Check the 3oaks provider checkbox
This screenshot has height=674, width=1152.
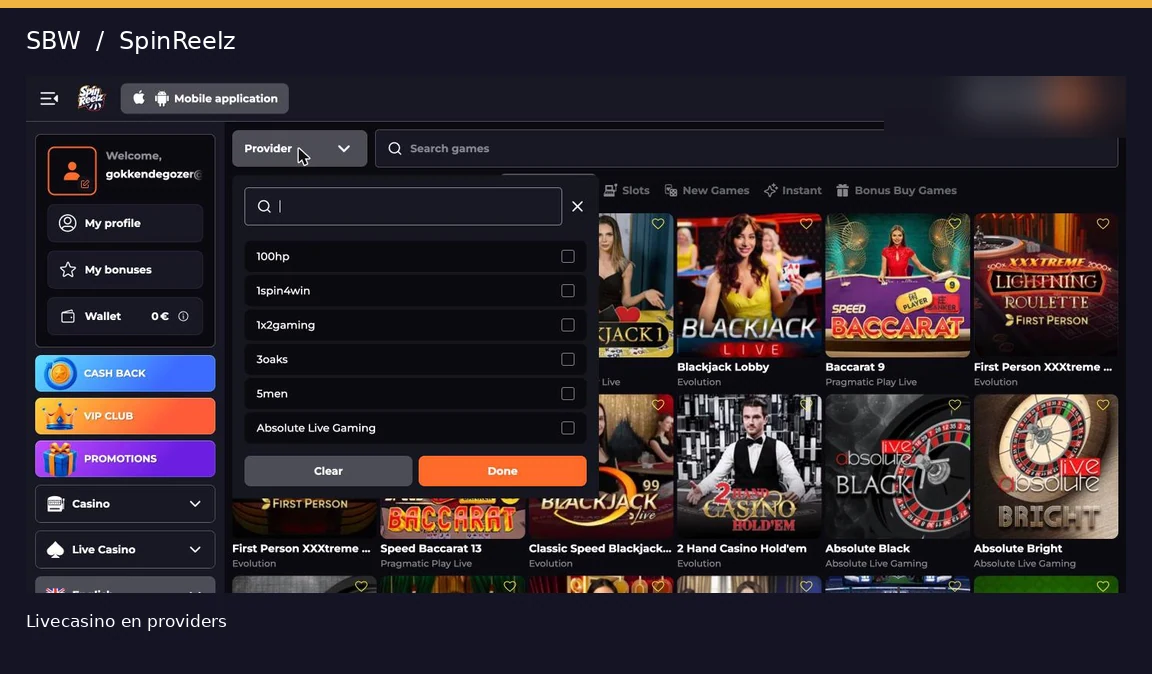point(568,359)
